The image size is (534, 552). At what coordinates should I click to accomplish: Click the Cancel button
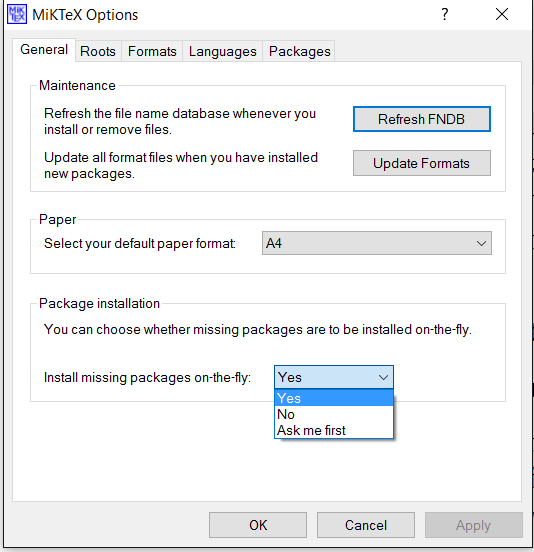click(x=366, y=525)
